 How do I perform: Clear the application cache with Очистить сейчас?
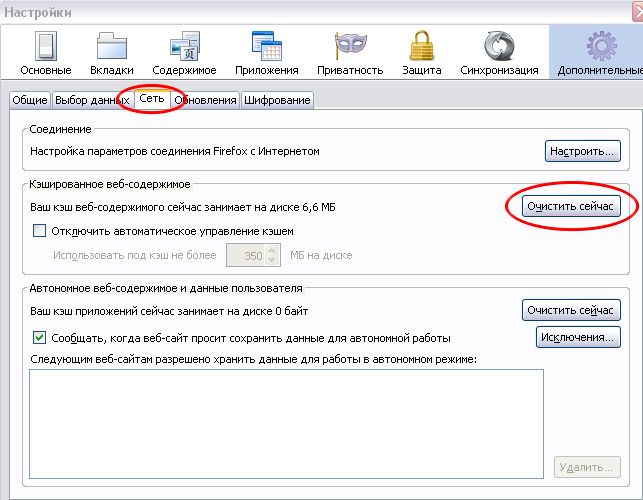pos(571,310)
